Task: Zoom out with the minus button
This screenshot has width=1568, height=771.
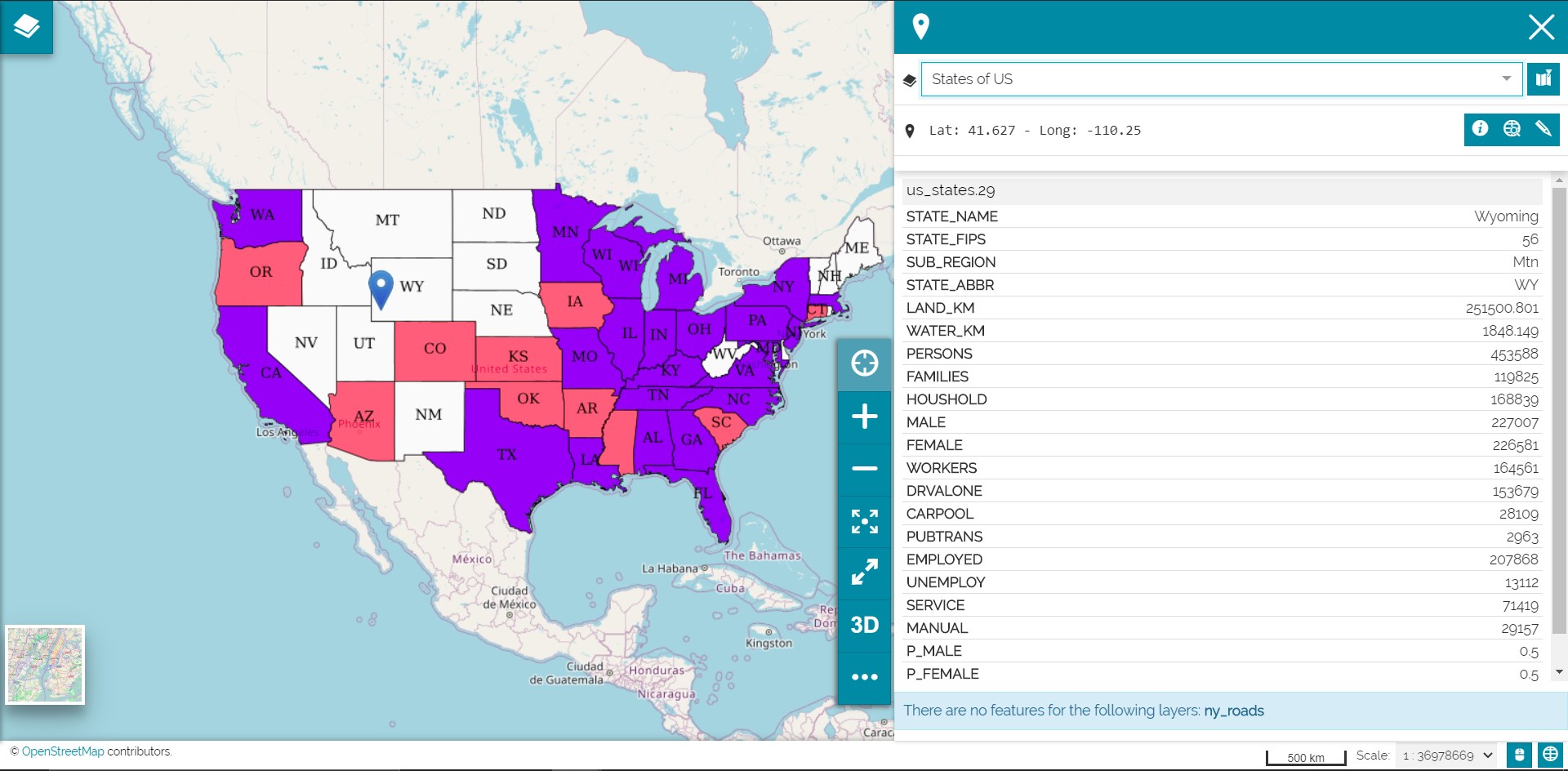Action: [x=864, y=469]
